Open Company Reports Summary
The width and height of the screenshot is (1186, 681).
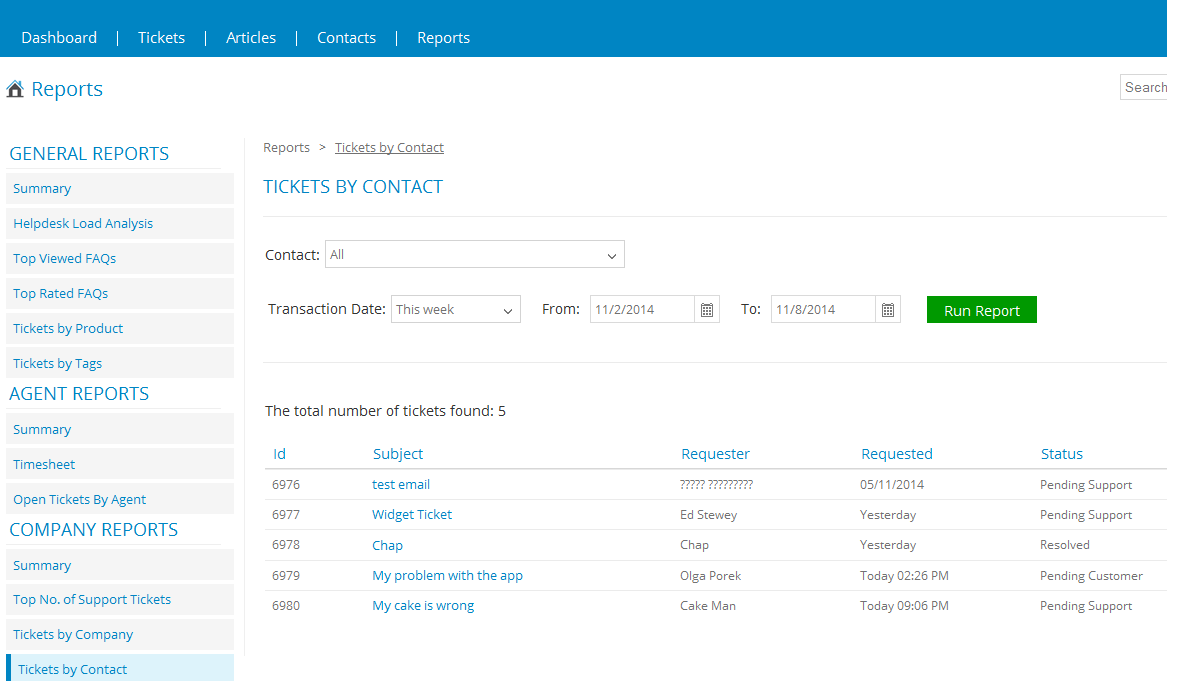coord(120,565)
